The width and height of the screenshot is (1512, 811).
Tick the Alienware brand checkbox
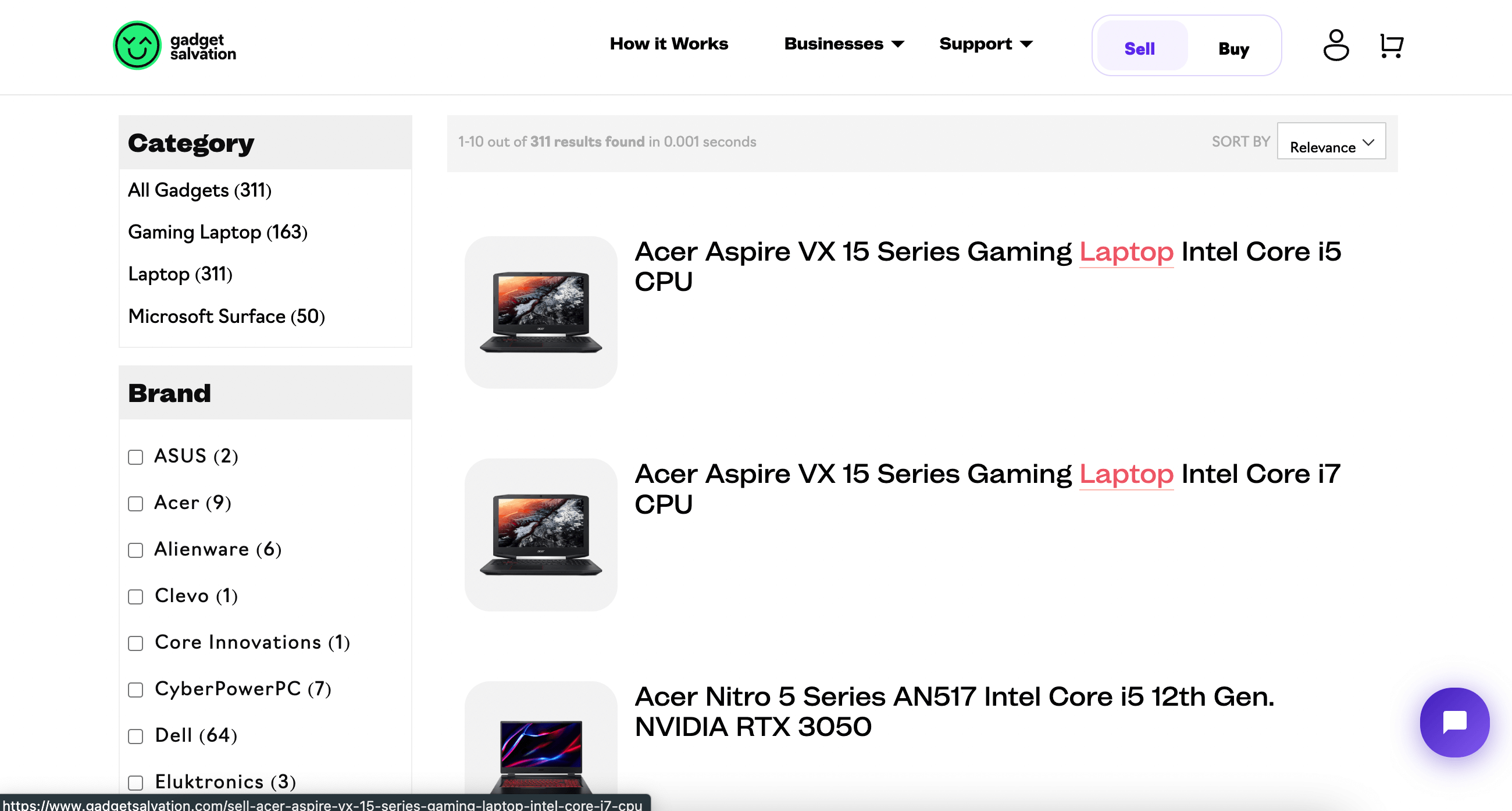coord(135,550)
